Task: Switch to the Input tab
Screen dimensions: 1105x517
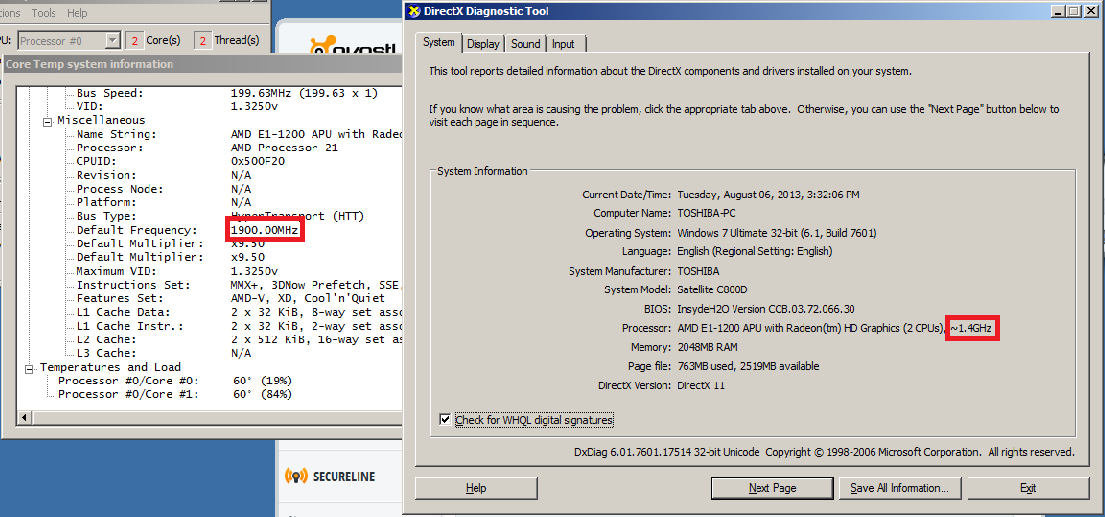Action: click(563, 44)
